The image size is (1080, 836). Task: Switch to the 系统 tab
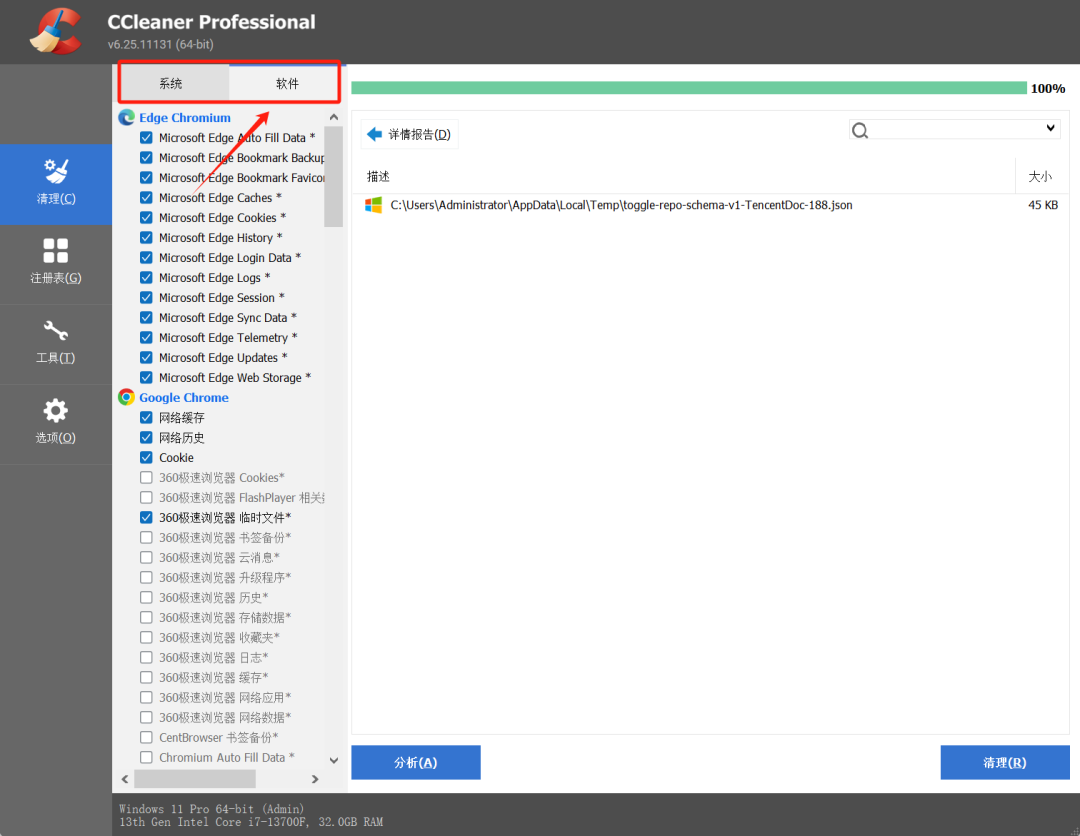coord(171,83)
